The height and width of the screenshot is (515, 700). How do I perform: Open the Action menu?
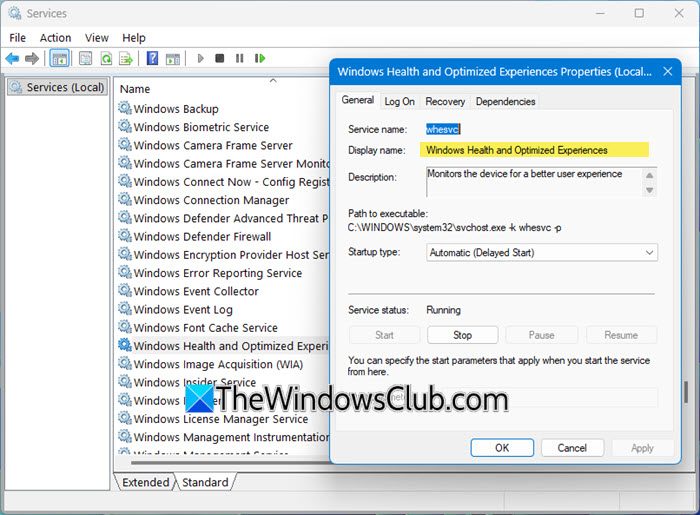click(55, 38)
